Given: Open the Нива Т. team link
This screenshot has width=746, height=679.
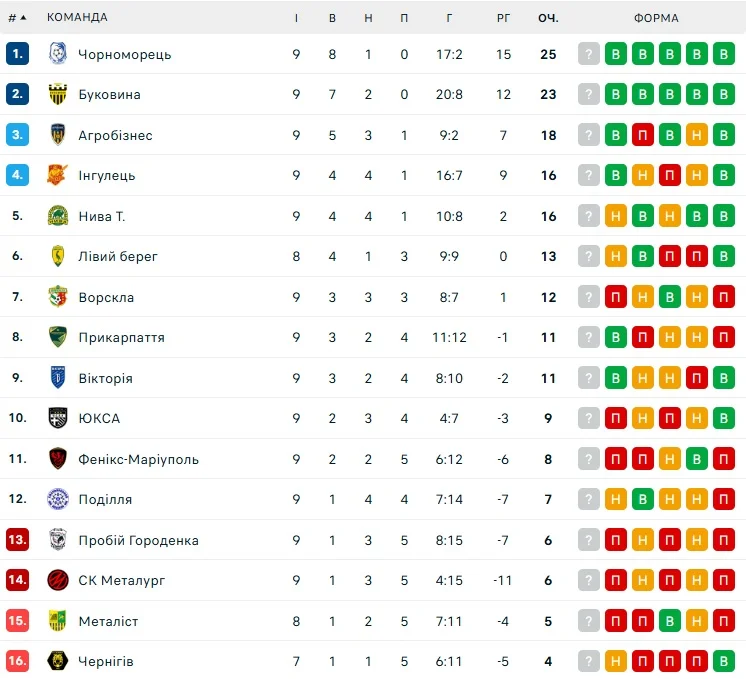Looking at the screenshot, I should coord(102,216).
